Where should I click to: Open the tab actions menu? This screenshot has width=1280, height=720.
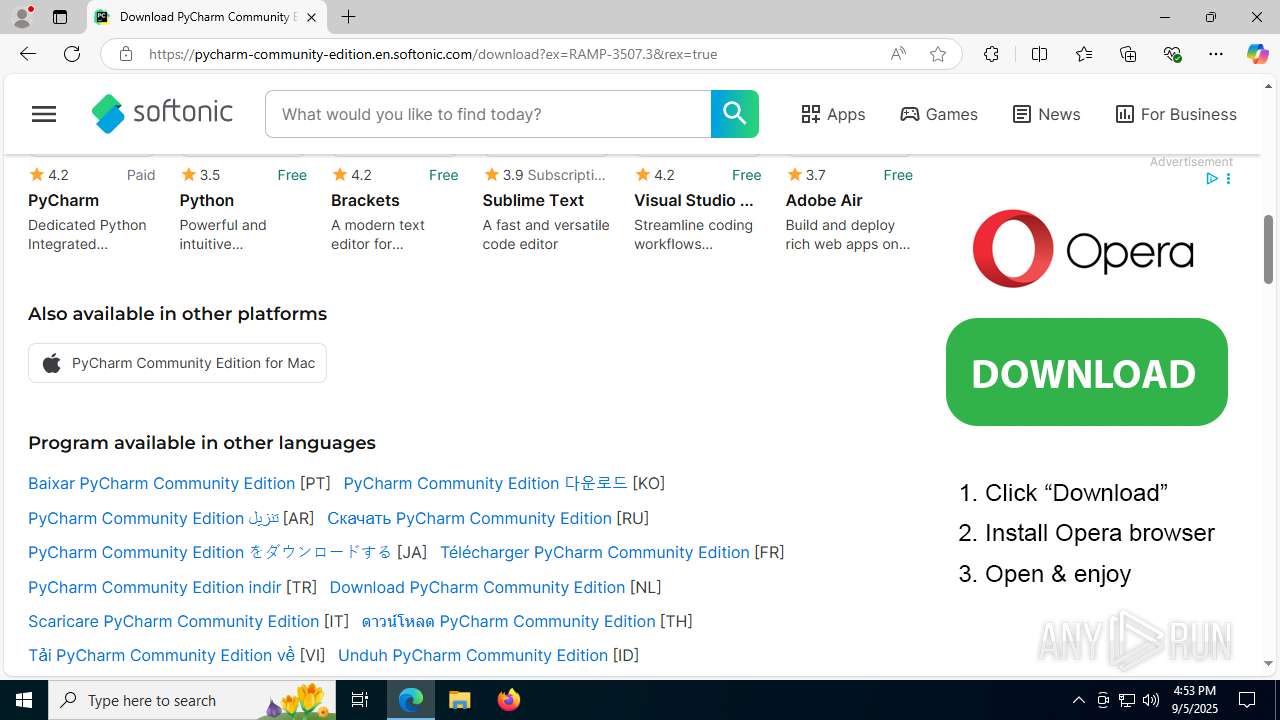pos(60,17)
